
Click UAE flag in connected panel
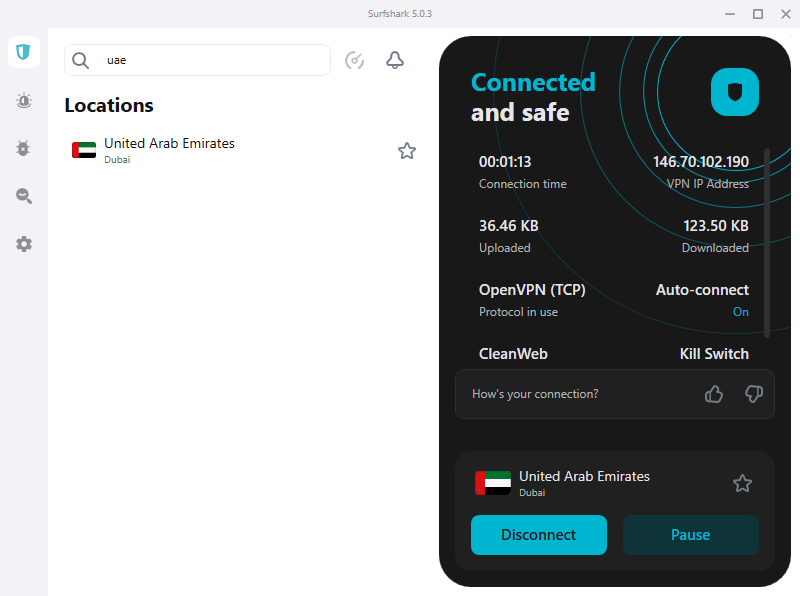[x=493, y=483]
